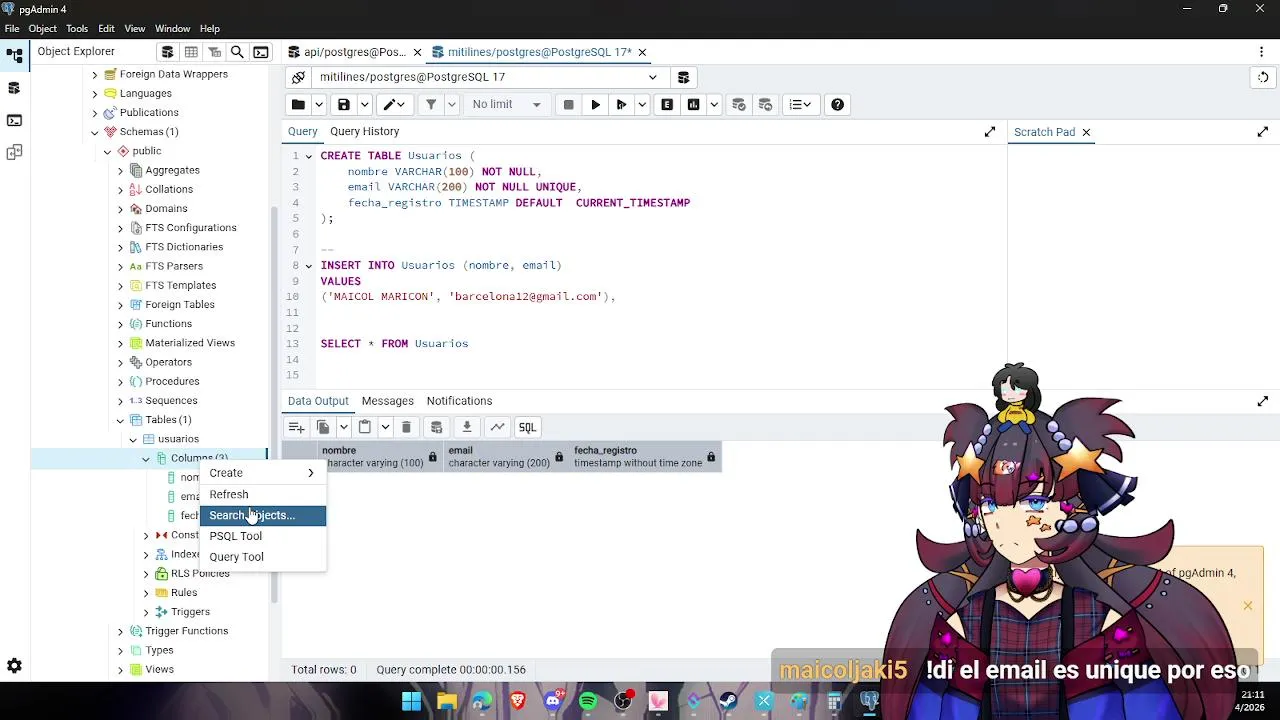1280x720 pixels.
Task: Open the Paste options dropdown in Data Output
Action: pyautogui.click(x=385, y=427)
